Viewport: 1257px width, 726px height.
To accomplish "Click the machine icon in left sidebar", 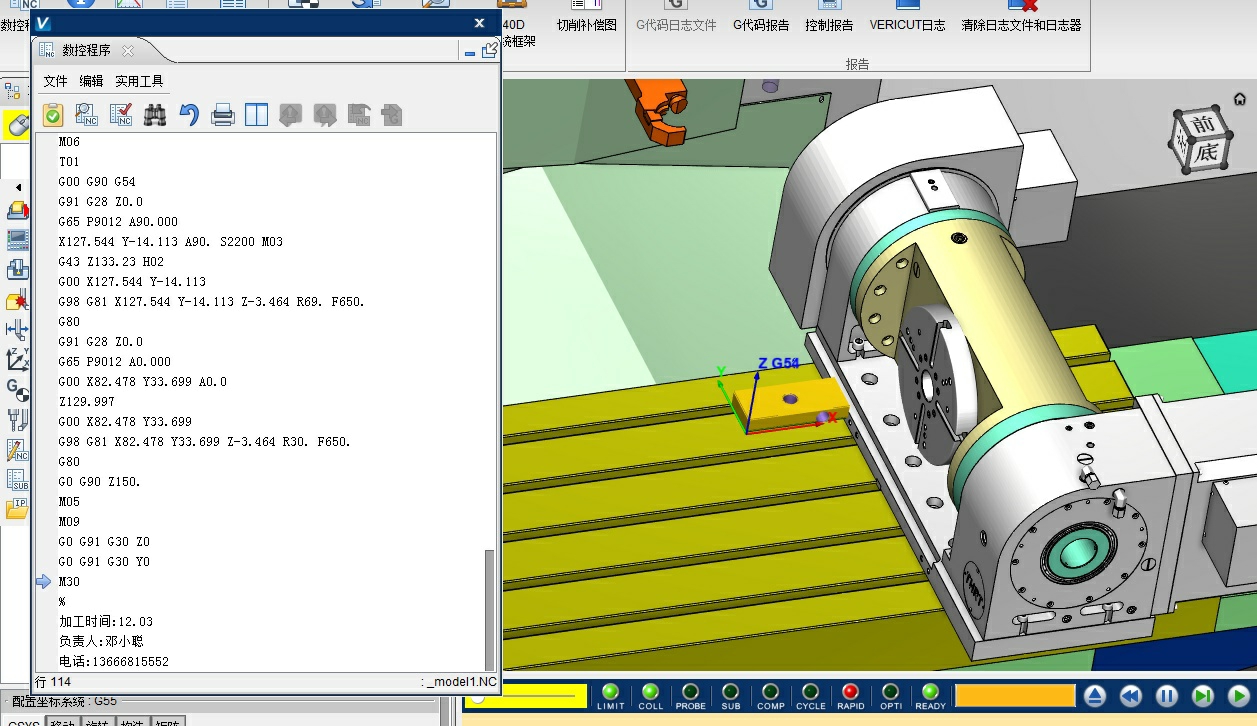I will (17, 269).
